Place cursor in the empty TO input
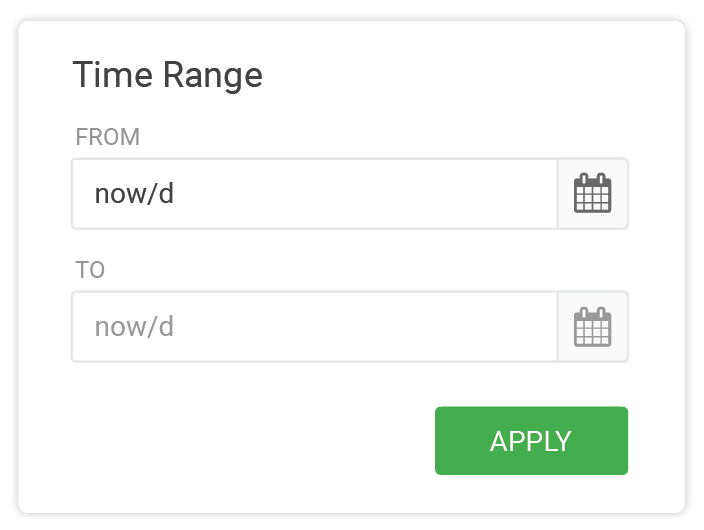This screenshot has width=704, height=530. 315,327
